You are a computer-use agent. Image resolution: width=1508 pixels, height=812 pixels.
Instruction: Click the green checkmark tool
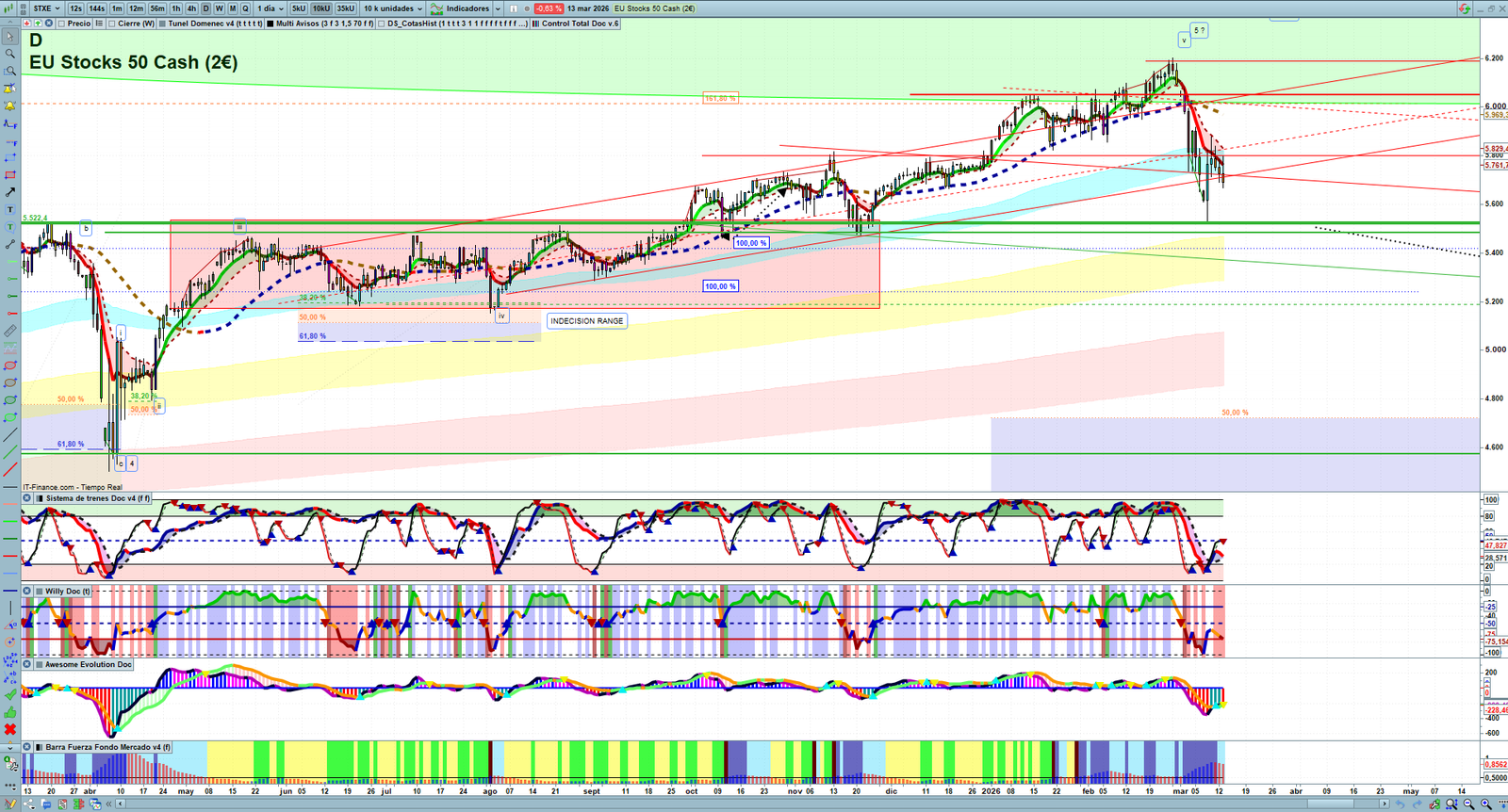pyautogui.click(x=10, y=694)
